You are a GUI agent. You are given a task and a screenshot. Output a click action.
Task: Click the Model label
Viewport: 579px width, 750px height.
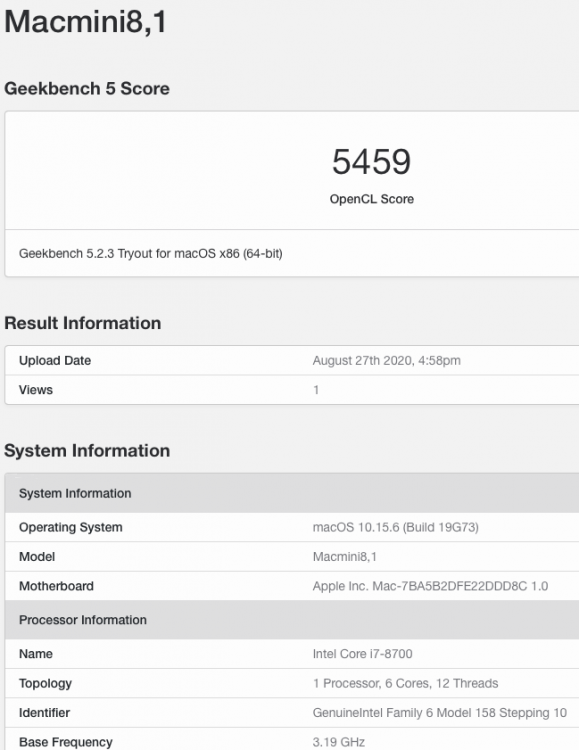(x=37, y=557)
